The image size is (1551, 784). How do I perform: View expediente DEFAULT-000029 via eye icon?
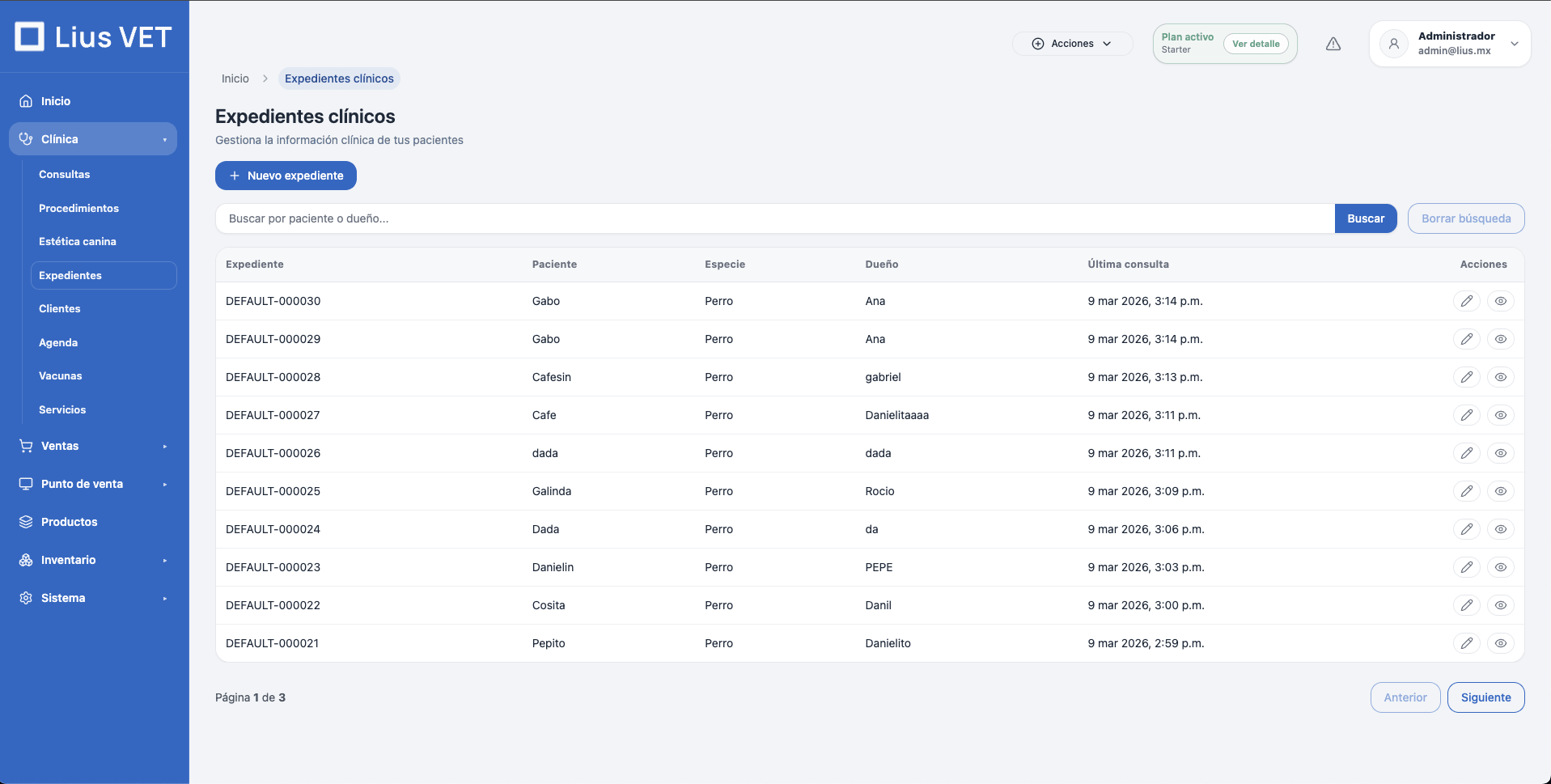click(x=1500, y=339)
